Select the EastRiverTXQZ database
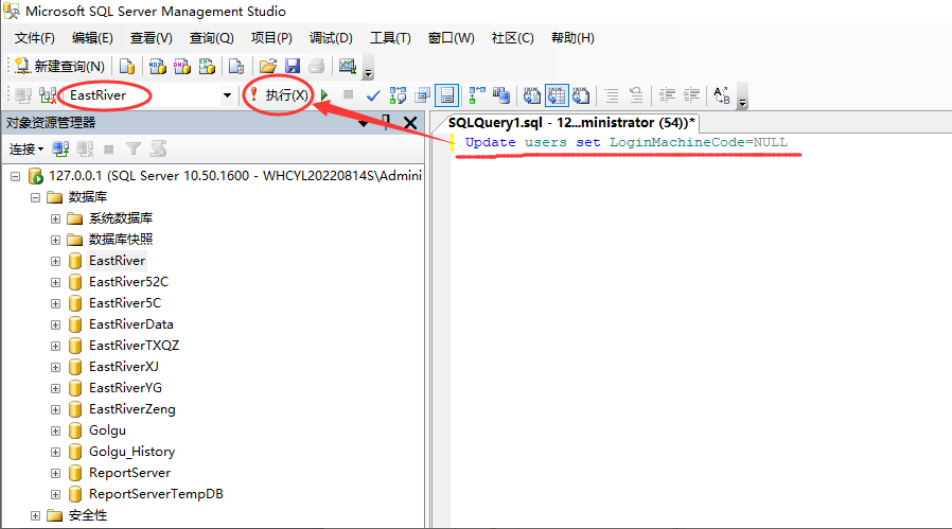 click(x=134, y=346)
